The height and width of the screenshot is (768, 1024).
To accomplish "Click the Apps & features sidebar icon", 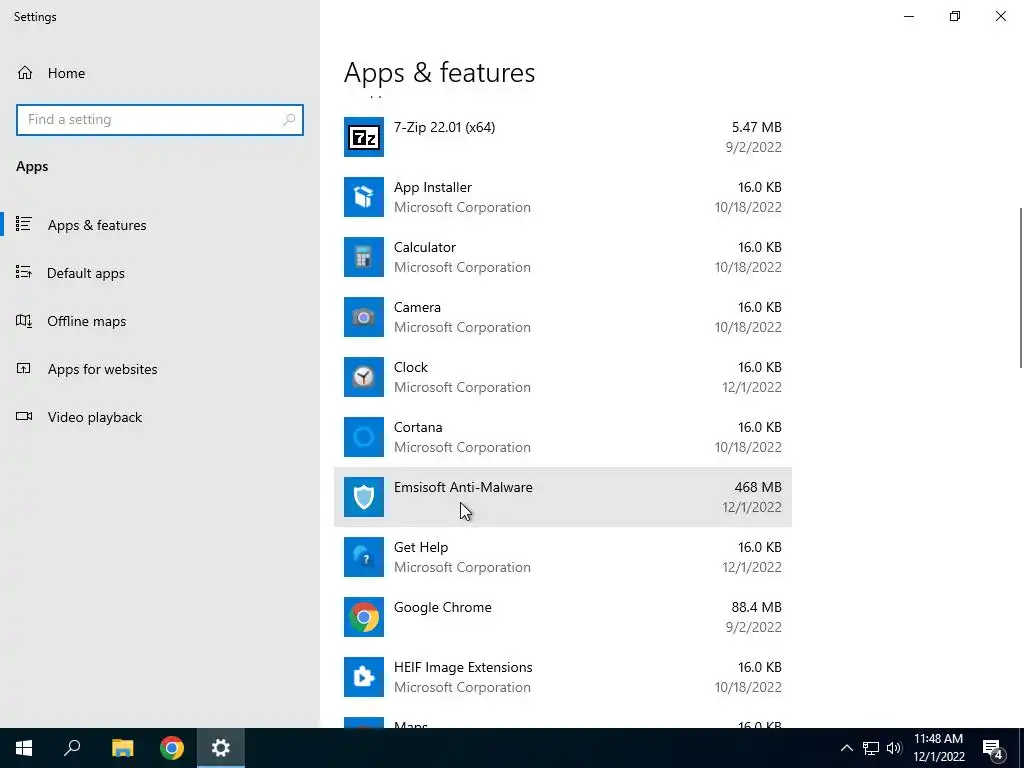I will (24, 224).
